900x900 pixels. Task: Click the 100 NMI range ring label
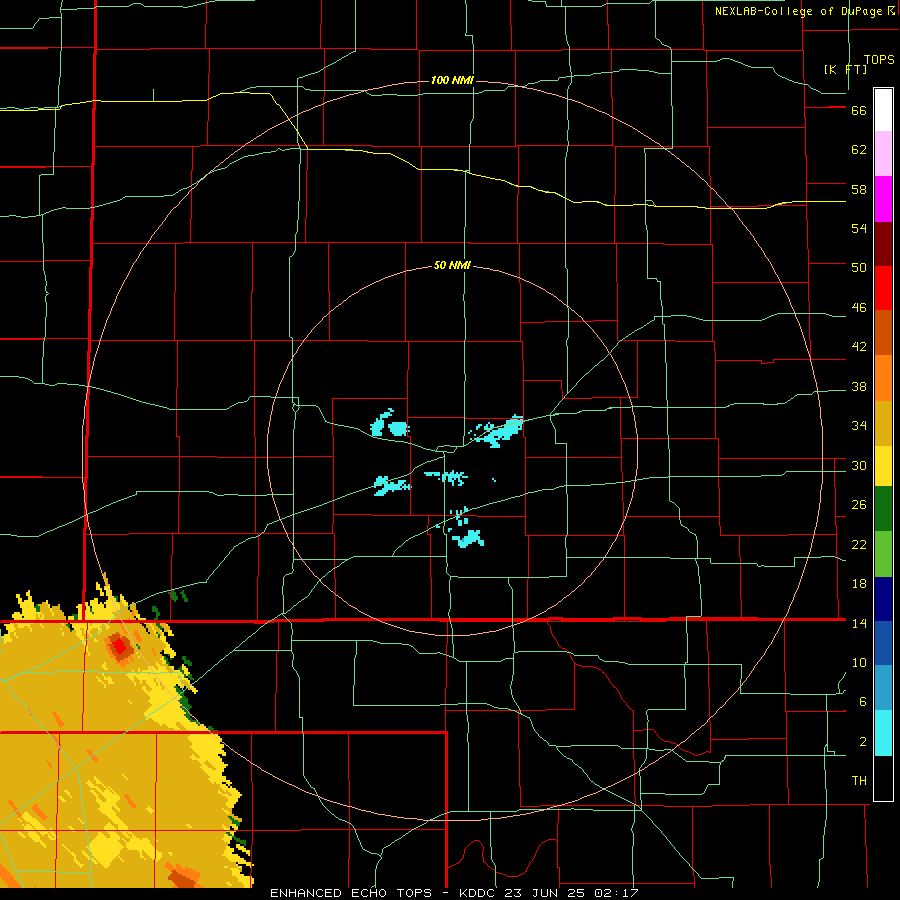coord(452,80)
